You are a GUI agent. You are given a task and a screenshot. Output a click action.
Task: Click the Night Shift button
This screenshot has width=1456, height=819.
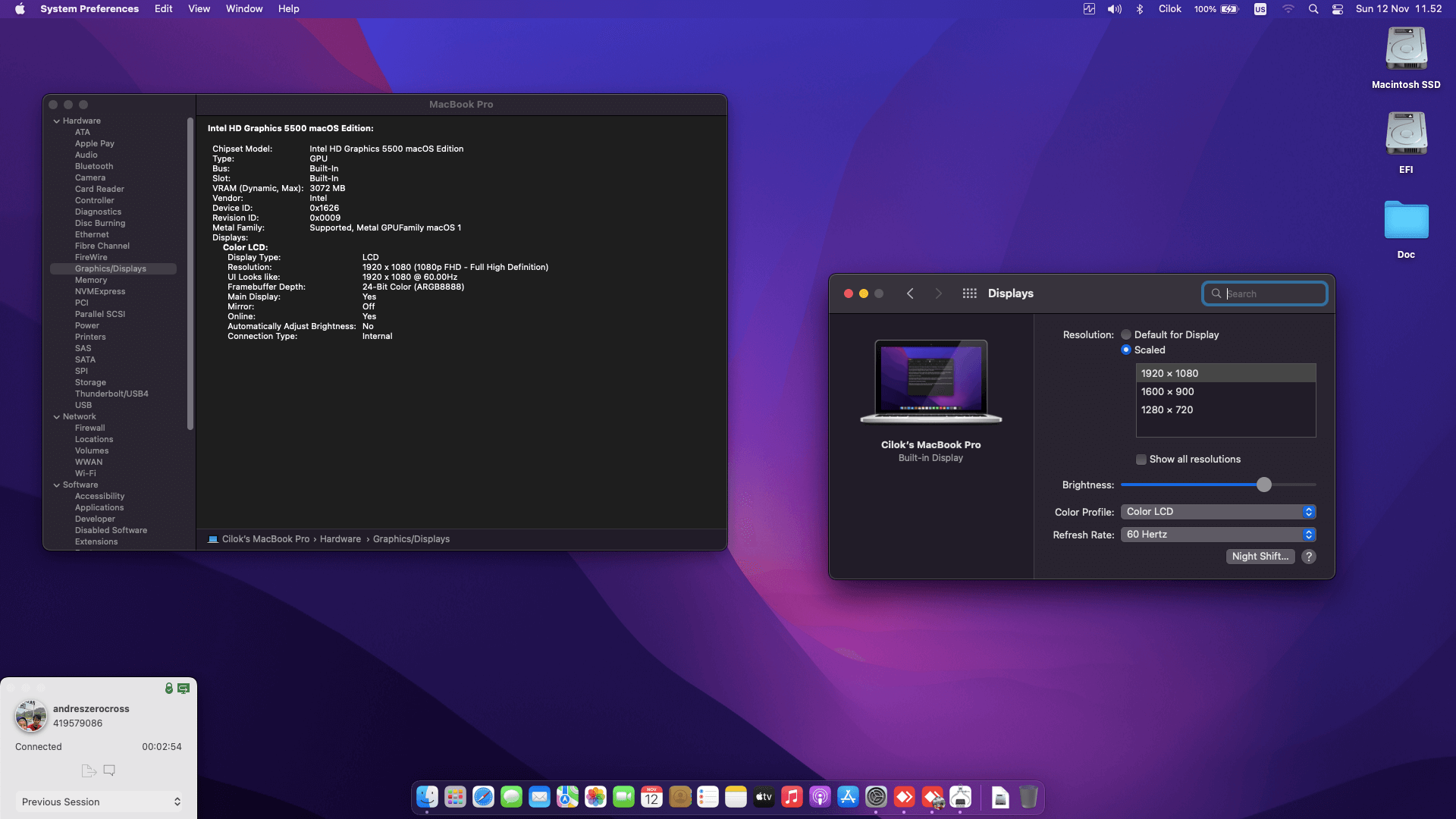point(1260,557)
